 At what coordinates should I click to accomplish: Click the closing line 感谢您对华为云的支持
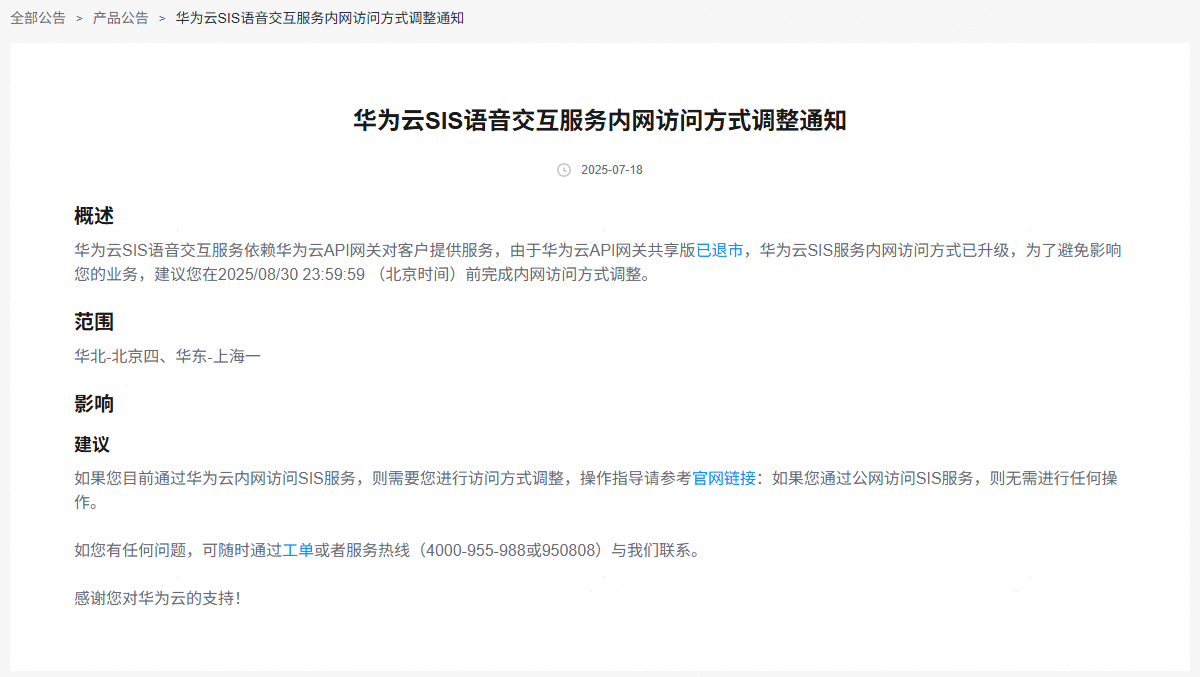[157, 598]
